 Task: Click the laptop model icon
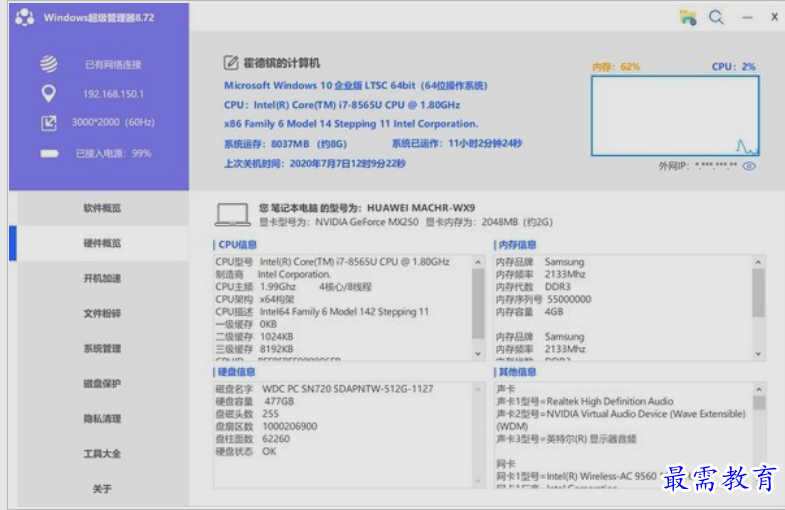(232, 215)
